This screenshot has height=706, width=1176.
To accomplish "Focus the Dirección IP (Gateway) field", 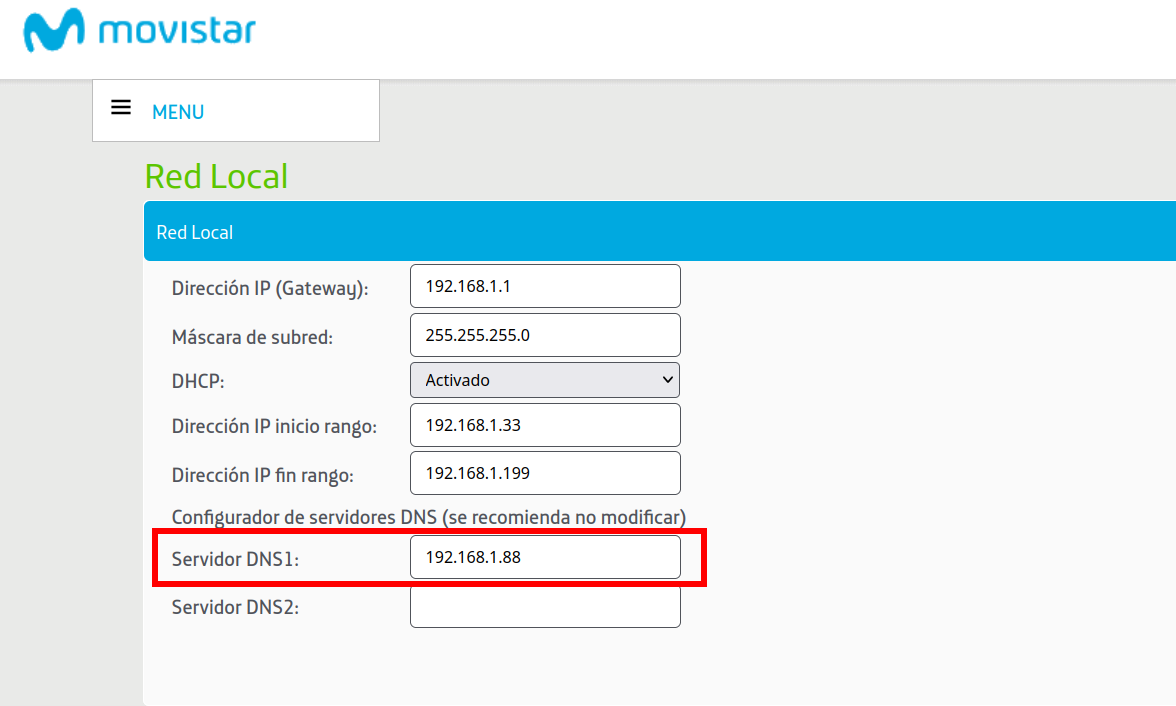I will 545,286.
